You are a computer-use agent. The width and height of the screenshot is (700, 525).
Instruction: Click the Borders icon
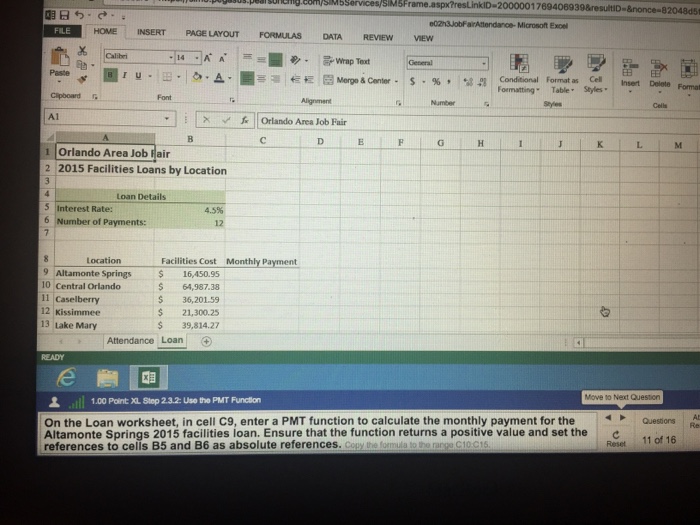click(167, 76)
